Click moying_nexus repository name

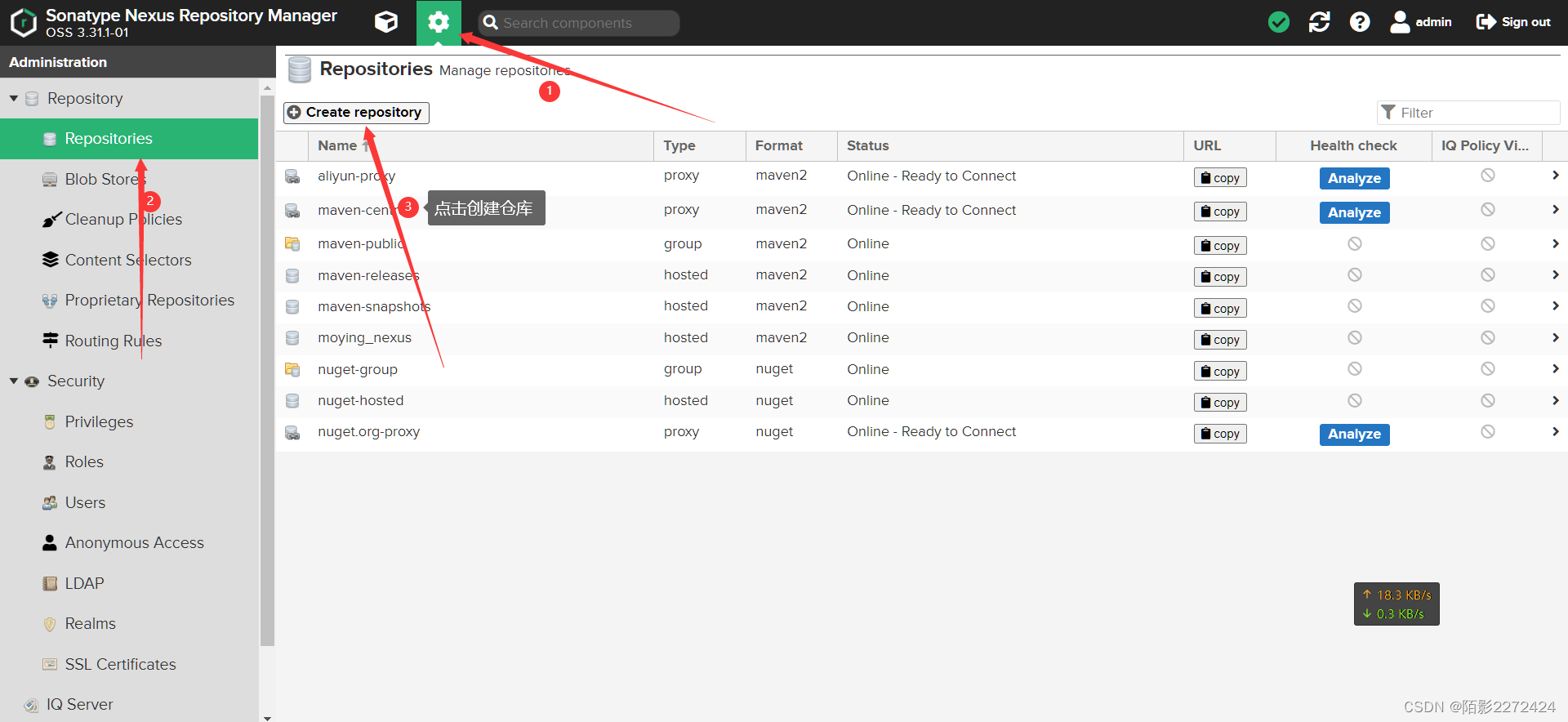364,338
